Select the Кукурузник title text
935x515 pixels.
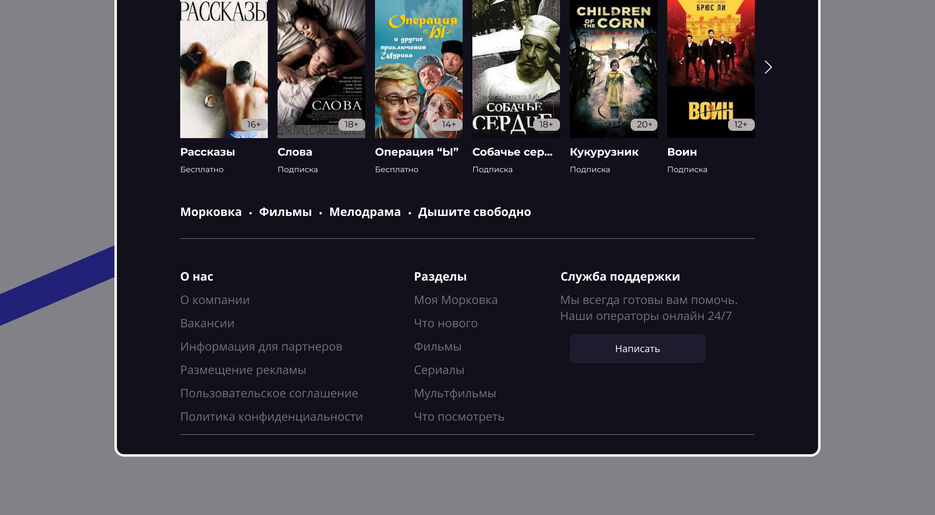(x=604, y=152)
